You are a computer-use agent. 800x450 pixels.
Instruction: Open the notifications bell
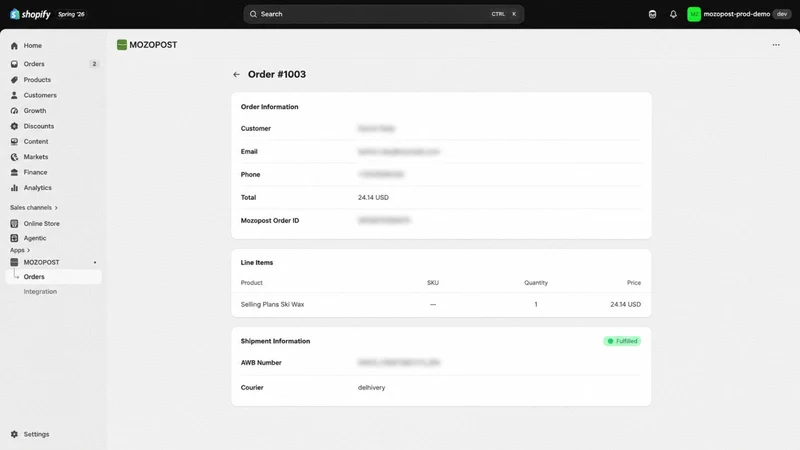[673, 14]
